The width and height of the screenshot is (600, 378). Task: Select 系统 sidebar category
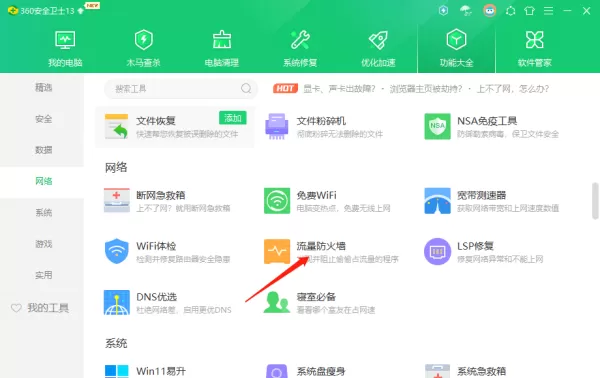(43, 213)
